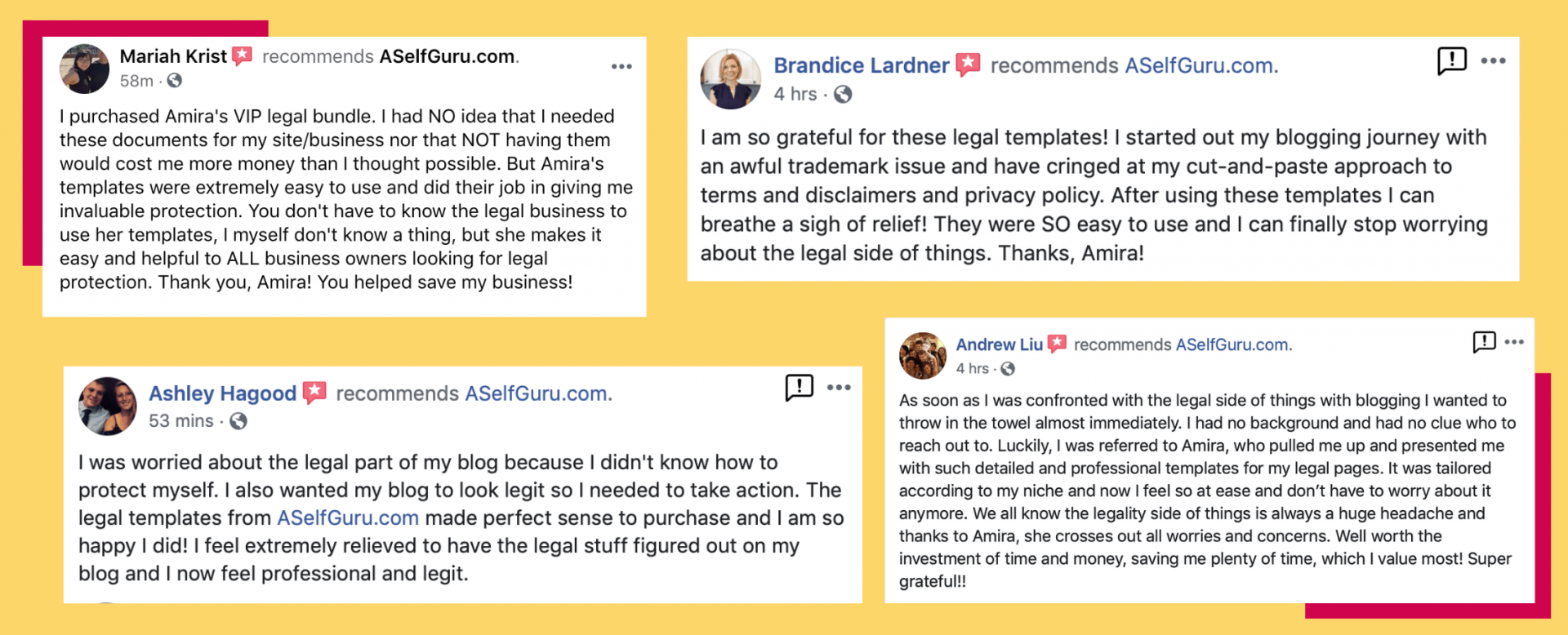Open Ashley Hagood's profile name link
Viewport: 1568px width, 635px height.
[222, 393]
